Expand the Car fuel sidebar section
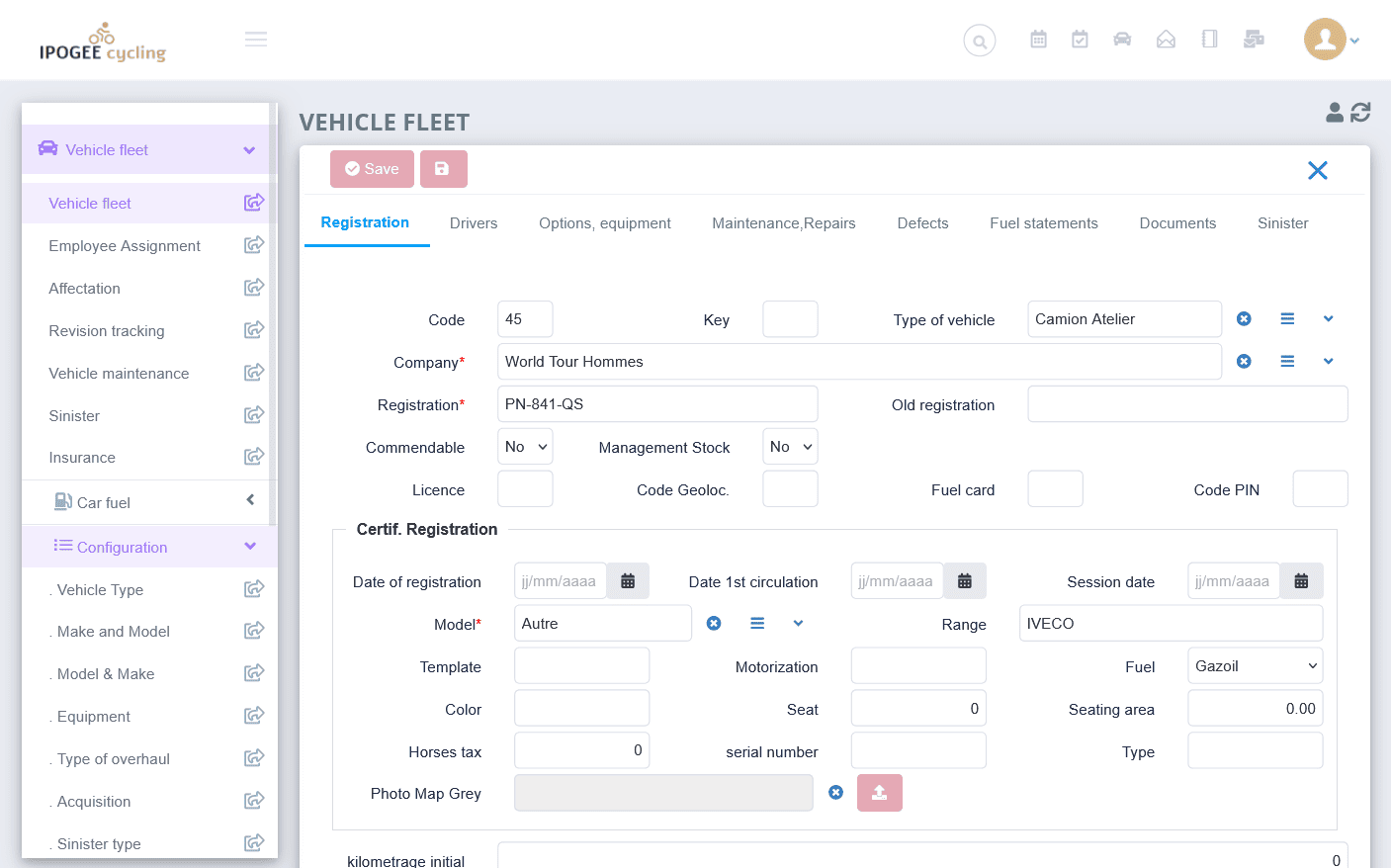Image resolution: width=1391 pixels, height=868 pixels. coord(250,500)
